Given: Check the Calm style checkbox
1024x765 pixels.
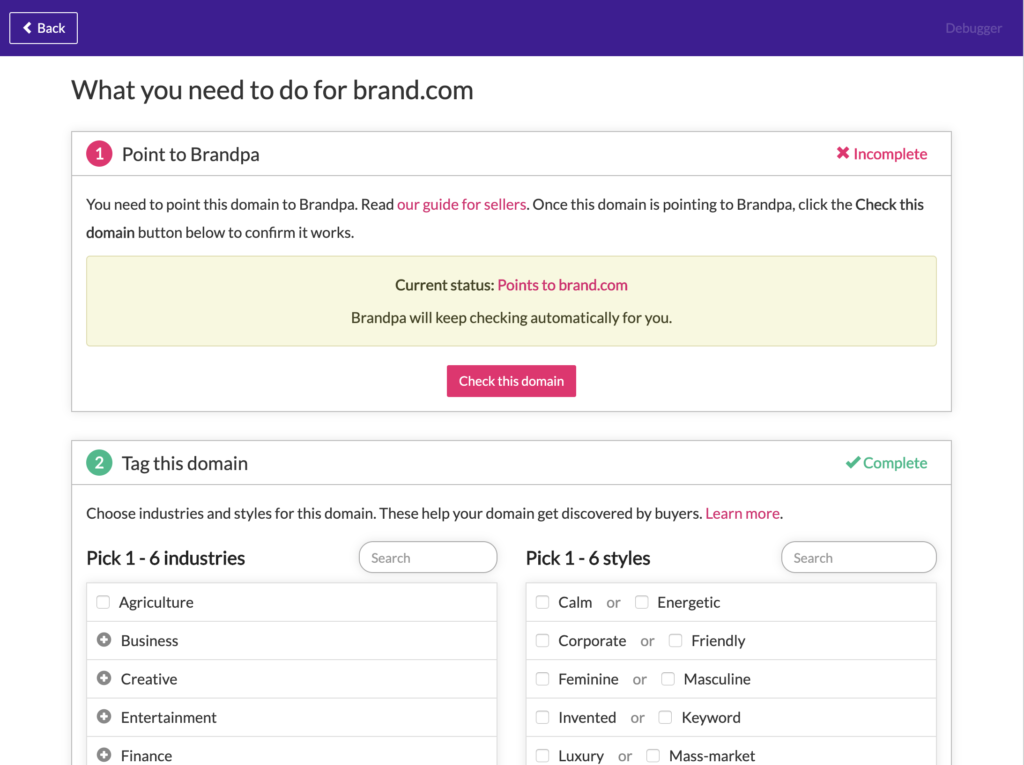Looking at the screenshot, I should click(543, 602).
